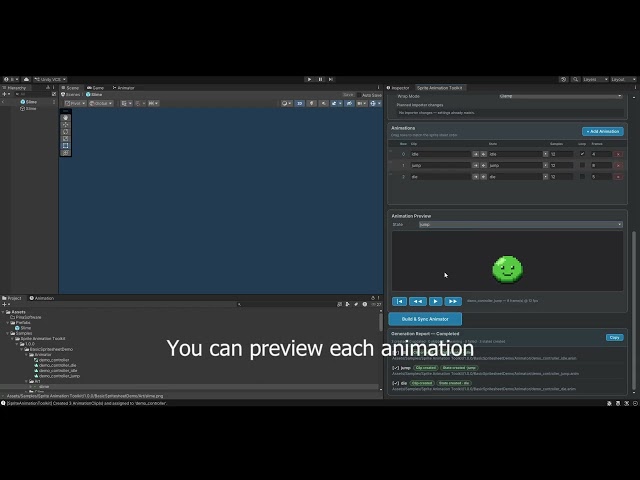Open the scene effects dropdown
Viewport: 640px width, 480px height.
coord(336,103)
